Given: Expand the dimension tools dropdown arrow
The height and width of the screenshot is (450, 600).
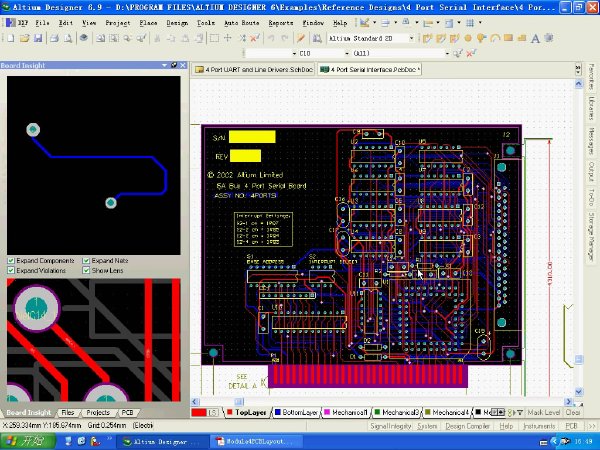Looking at the screenshot, I should pyautogui.click(x=437, y=23).
